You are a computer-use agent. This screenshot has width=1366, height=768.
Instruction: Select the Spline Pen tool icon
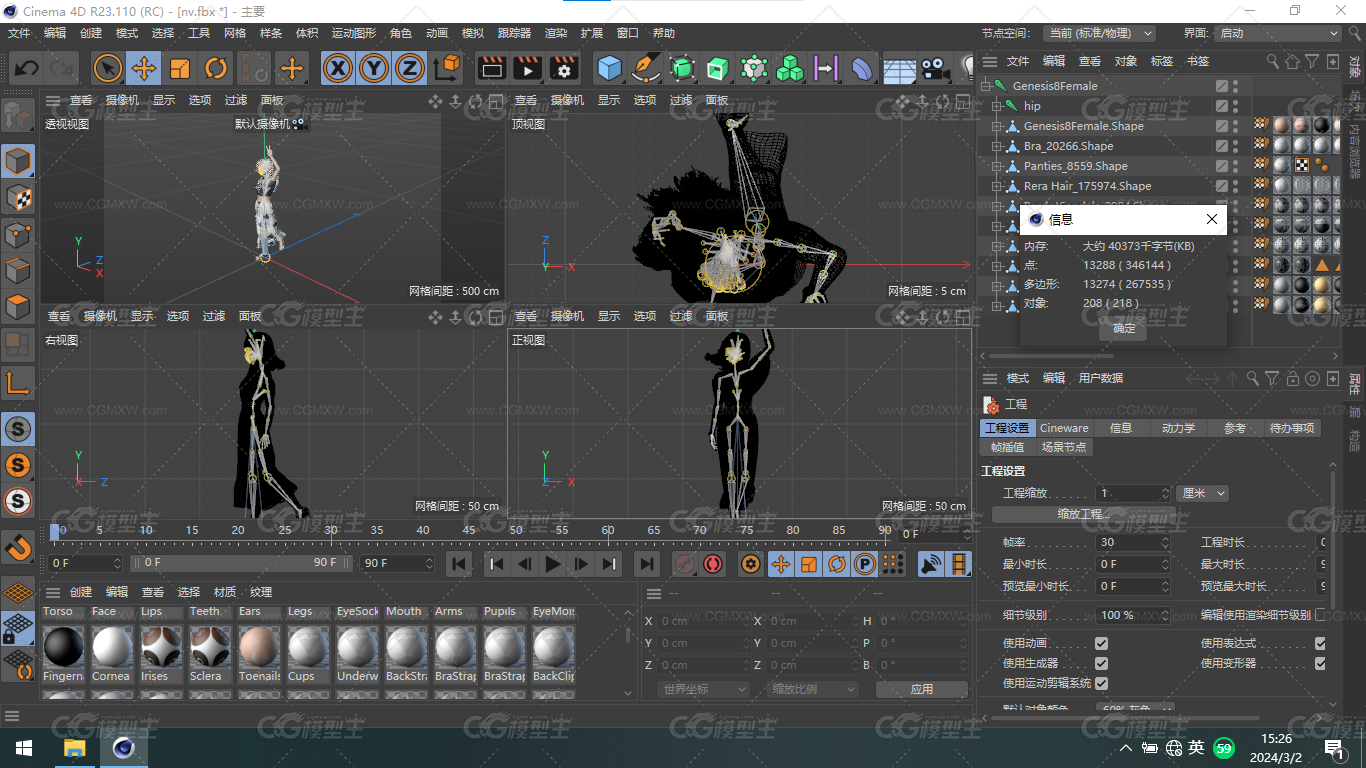coord(646,68)
